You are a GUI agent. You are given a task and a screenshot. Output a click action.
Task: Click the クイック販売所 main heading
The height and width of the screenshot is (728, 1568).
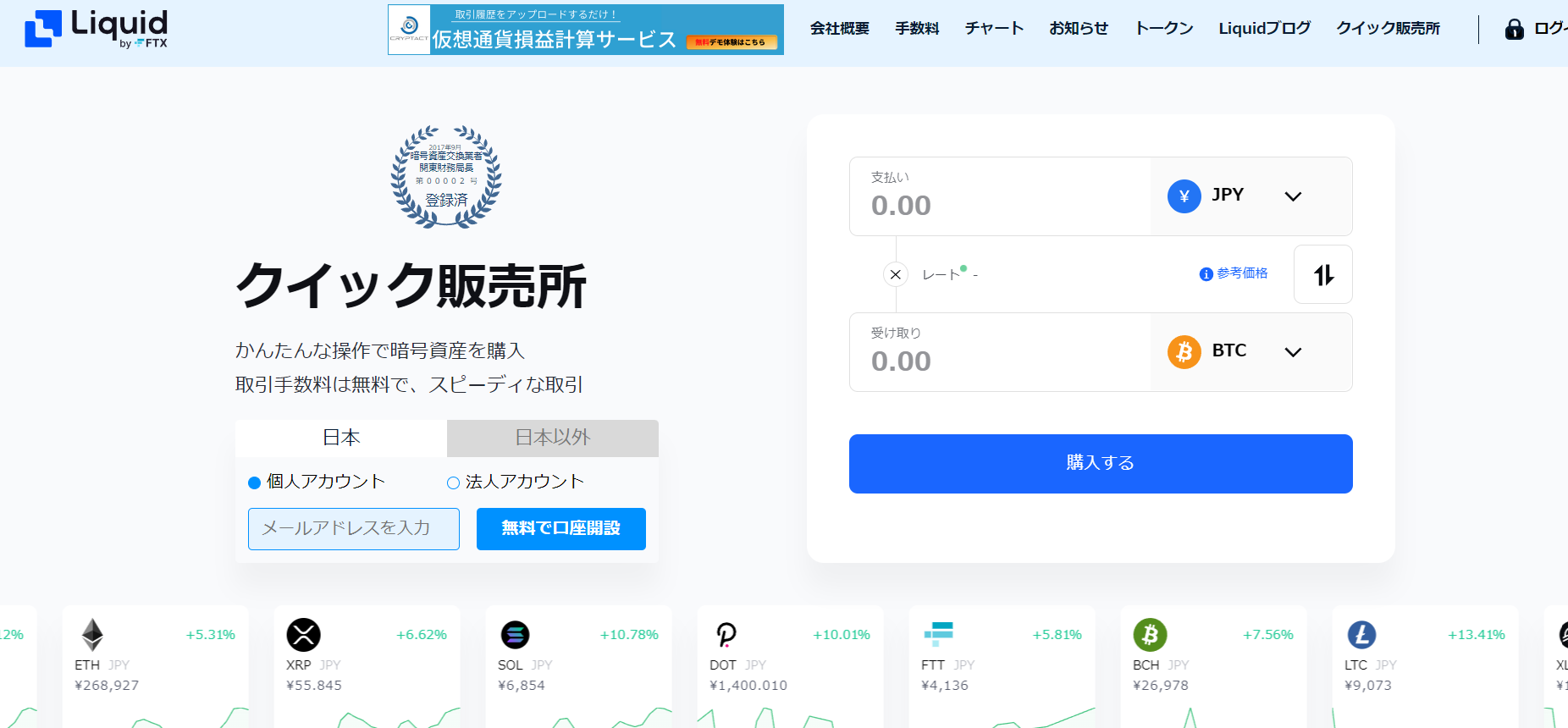pyautogui.click(x=411, y=285)
